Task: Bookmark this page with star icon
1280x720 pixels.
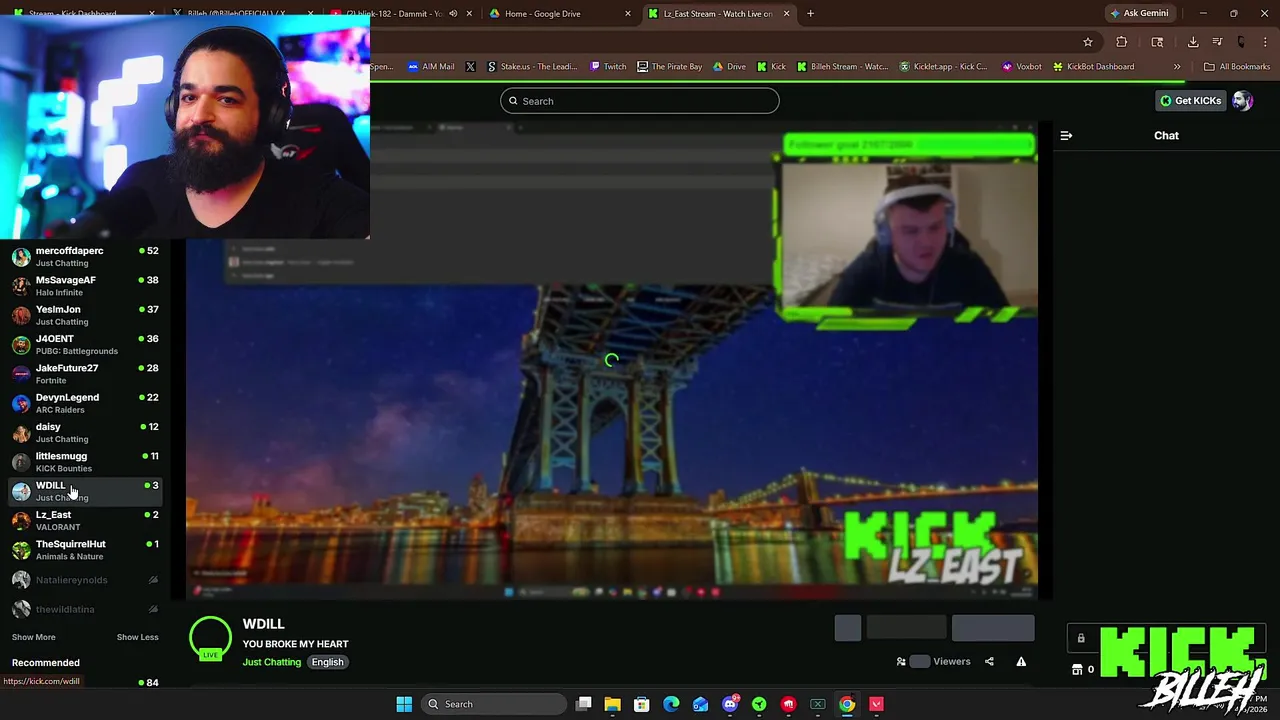Action: [1088, 42]
